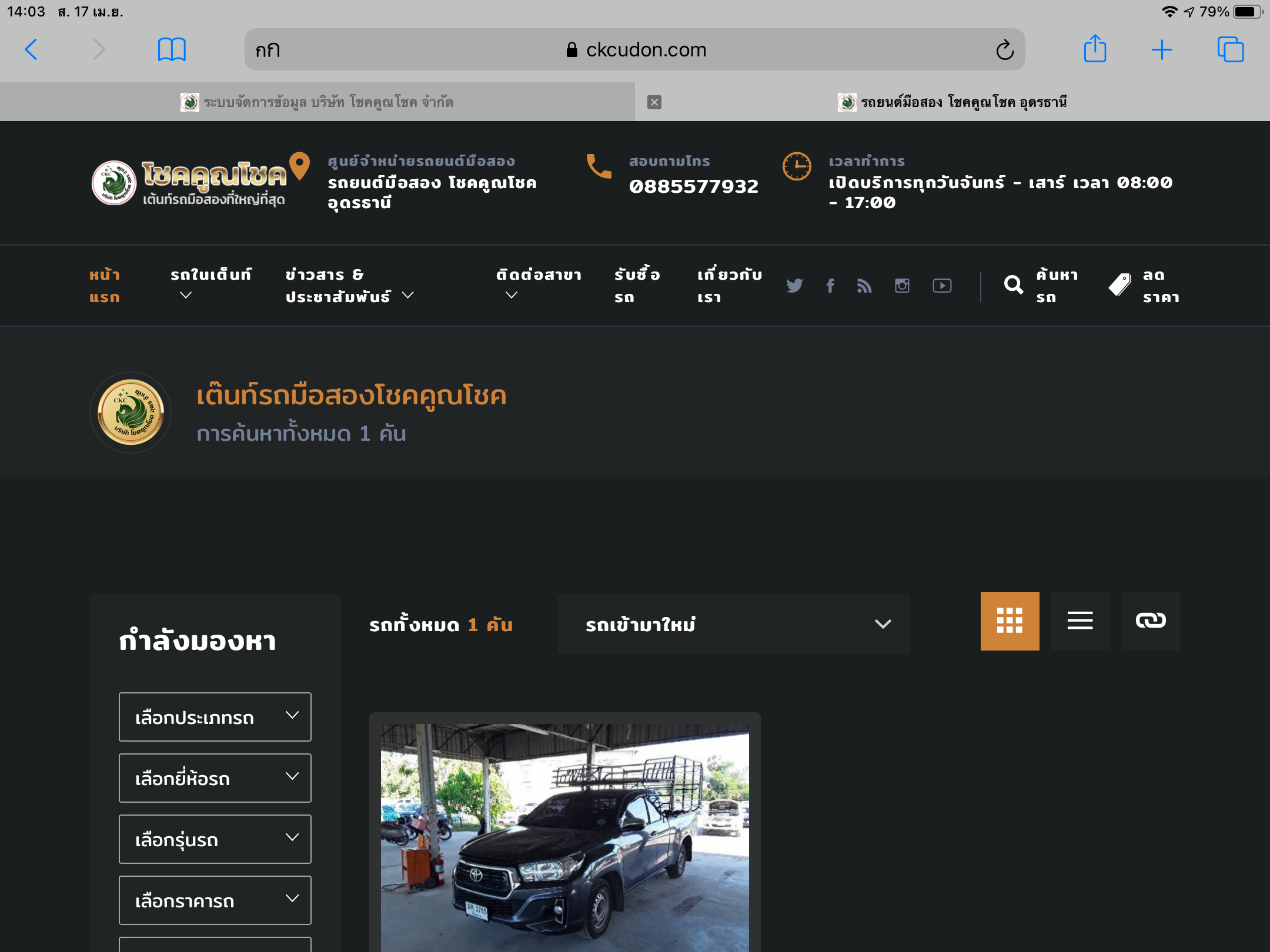Open the รถเข้ามาใหม่ sort dropdown

pos(733,624)
